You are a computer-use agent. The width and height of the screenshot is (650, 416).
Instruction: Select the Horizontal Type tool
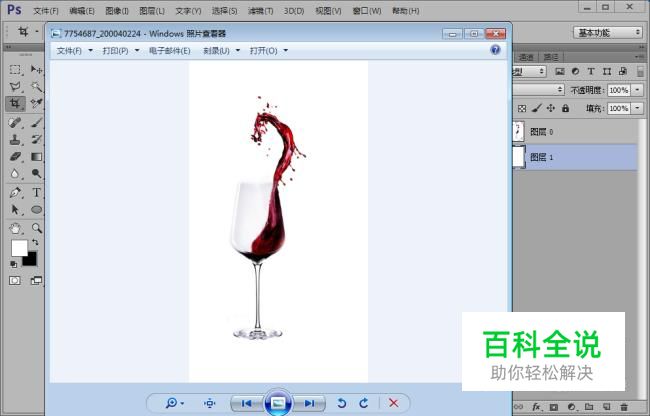pyautogui.click(x=36, y=193)
